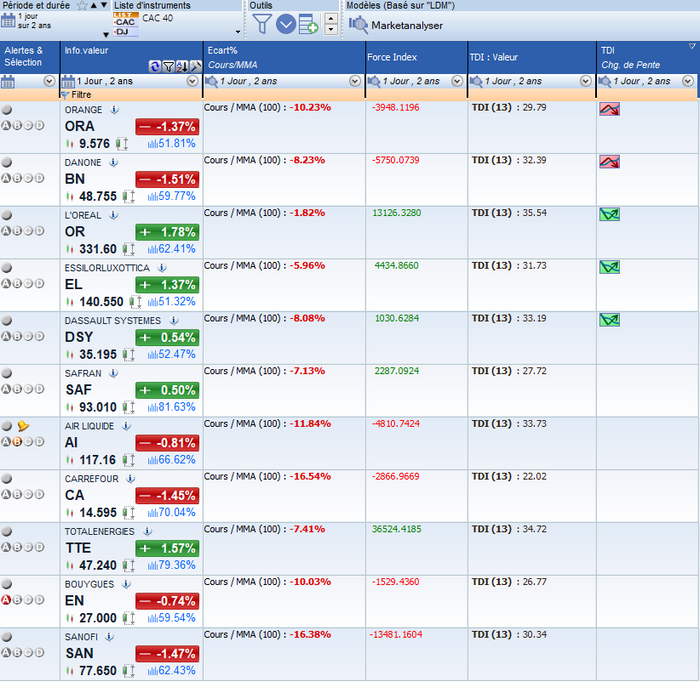Click the -1.37% change badge for ORA
Screen dimensions: 700x682
(x=167, y=127)
